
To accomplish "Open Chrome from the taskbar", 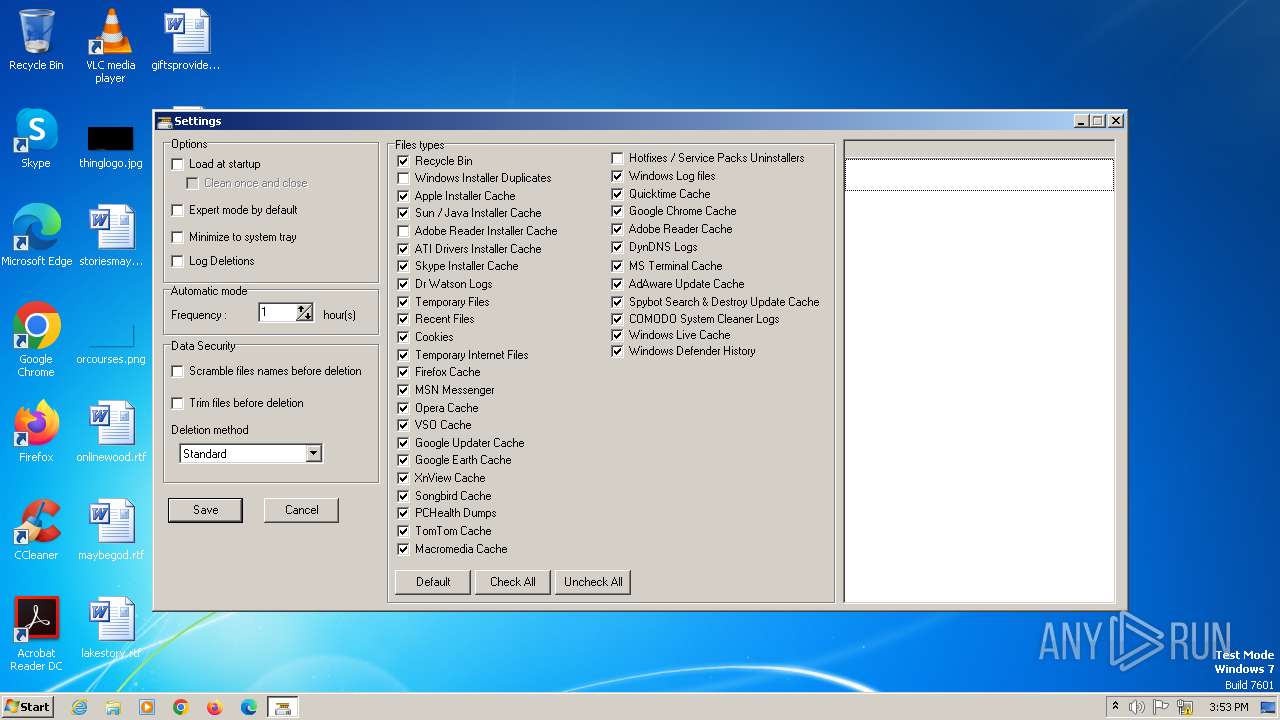I will tap(181, 707).
